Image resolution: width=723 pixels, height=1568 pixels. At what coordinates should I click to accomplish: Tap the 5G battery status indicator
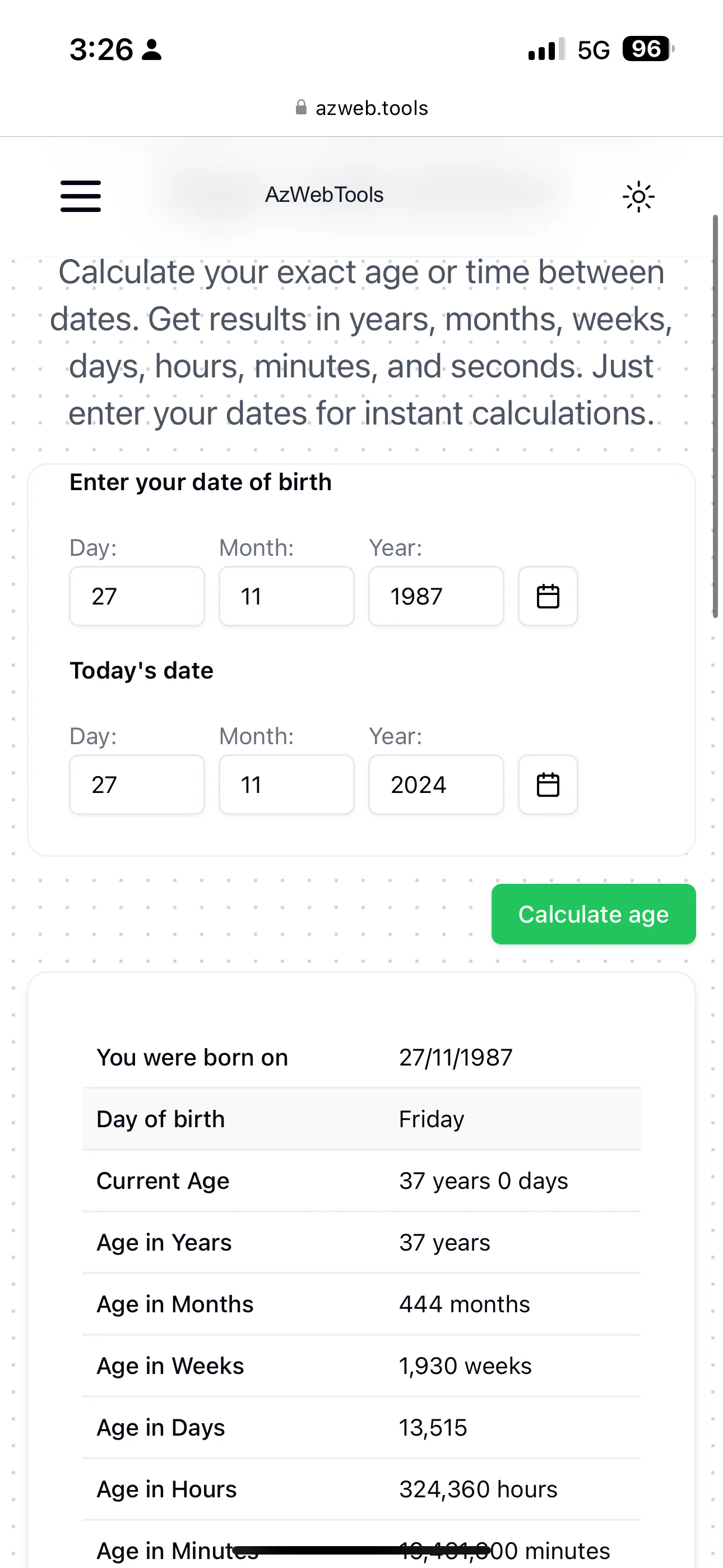[x=648, y=49]
